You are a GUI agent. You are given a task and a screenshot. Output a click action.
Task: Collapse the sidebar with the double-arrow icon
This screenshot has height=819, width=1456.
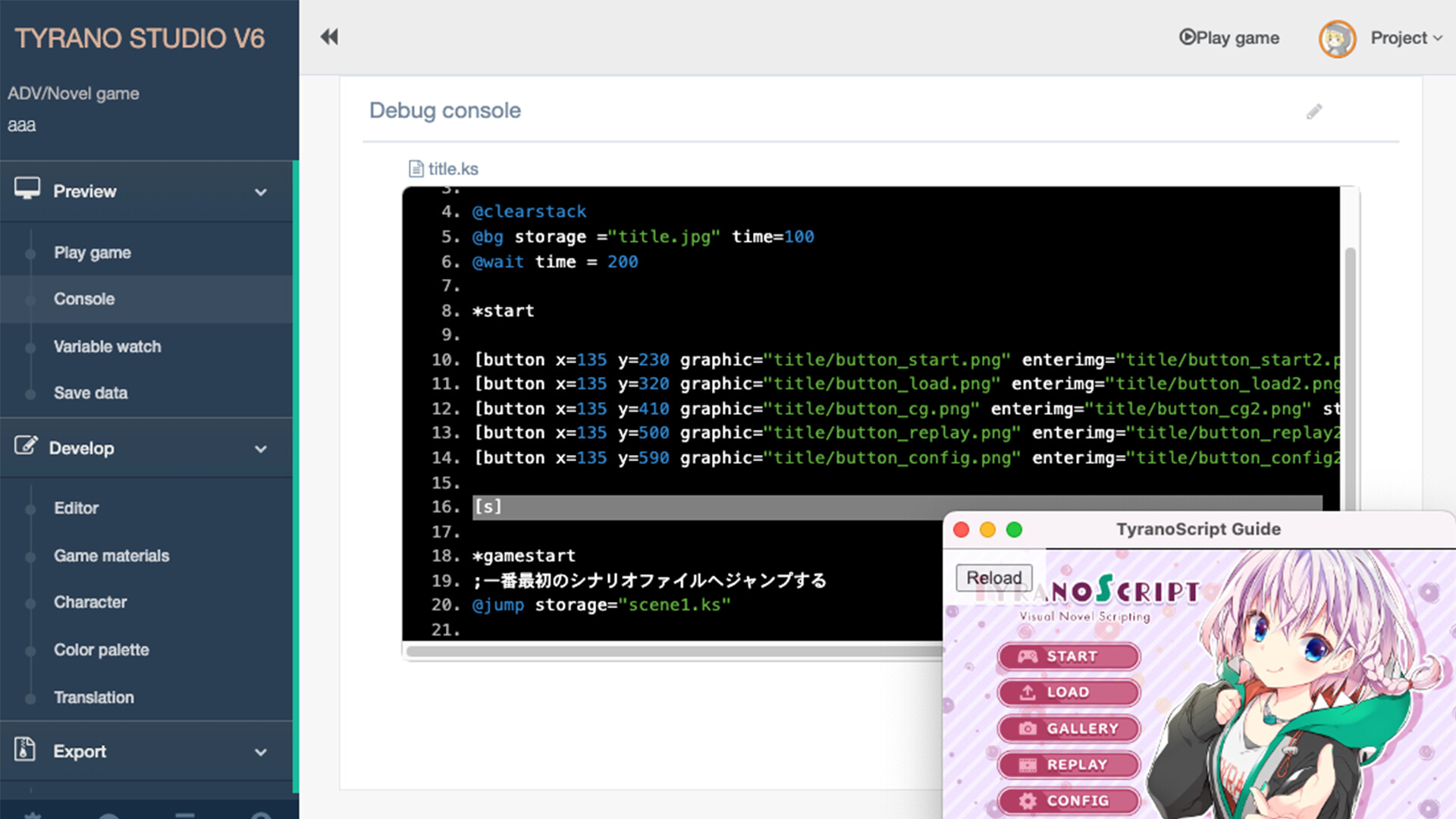click(328, 36)
